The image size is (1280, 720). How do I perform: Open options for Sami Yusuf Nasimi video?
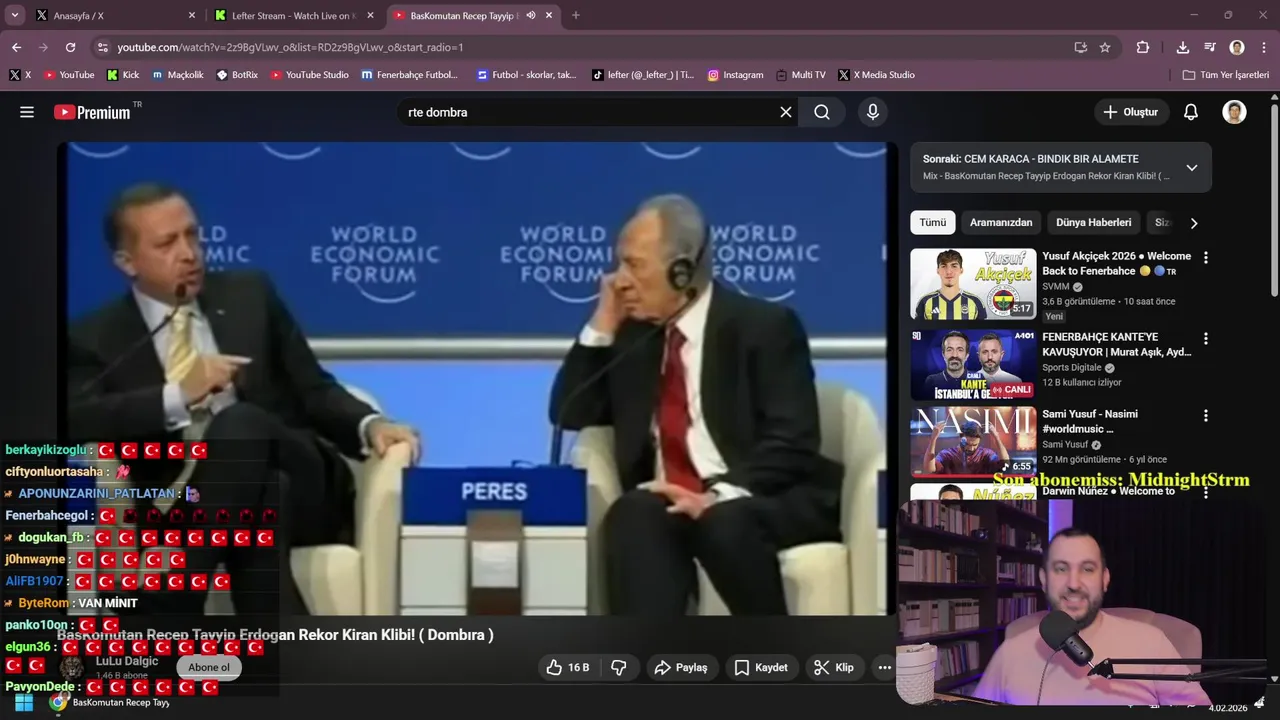pos(1205,416)
